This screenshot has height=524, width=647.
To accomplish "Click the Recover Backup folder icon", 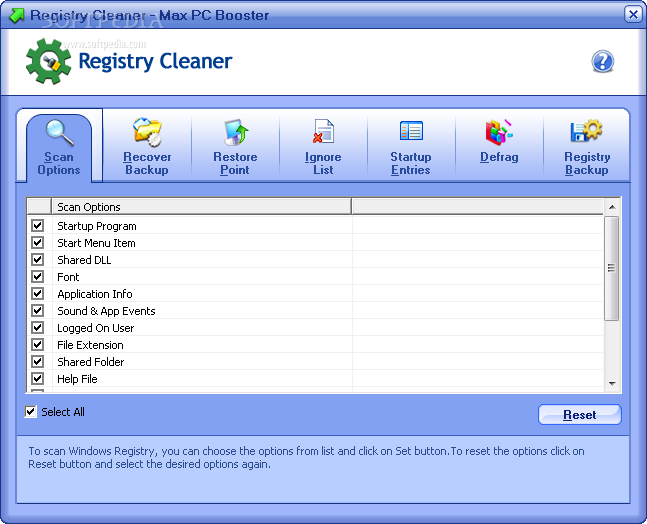I will [x=147, y=132].
